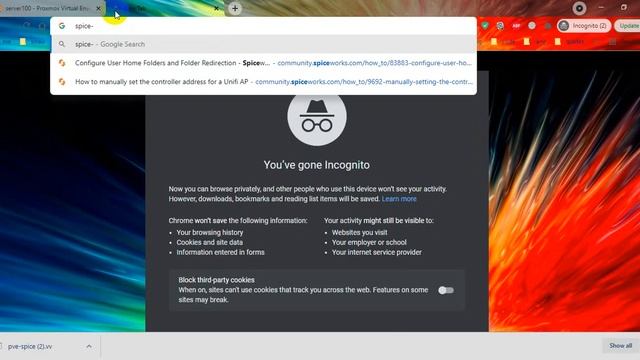The width and height of the screenshot is (640, 360).
Task: Click the restore-down window button in the title bar
Action: click(624, 7)
